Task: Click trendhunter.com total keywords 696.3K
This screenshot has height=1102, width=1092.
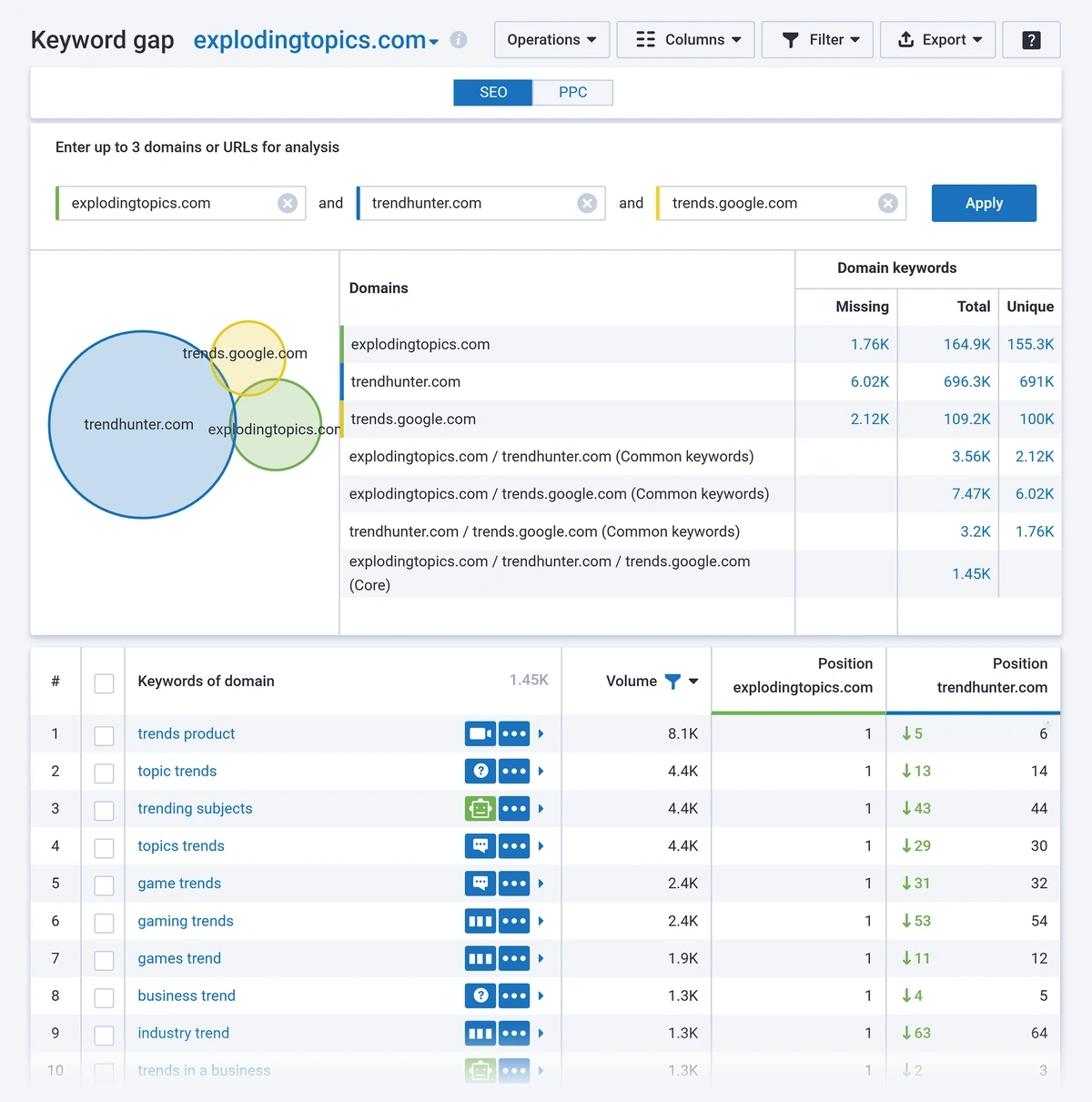Action: 966,381
